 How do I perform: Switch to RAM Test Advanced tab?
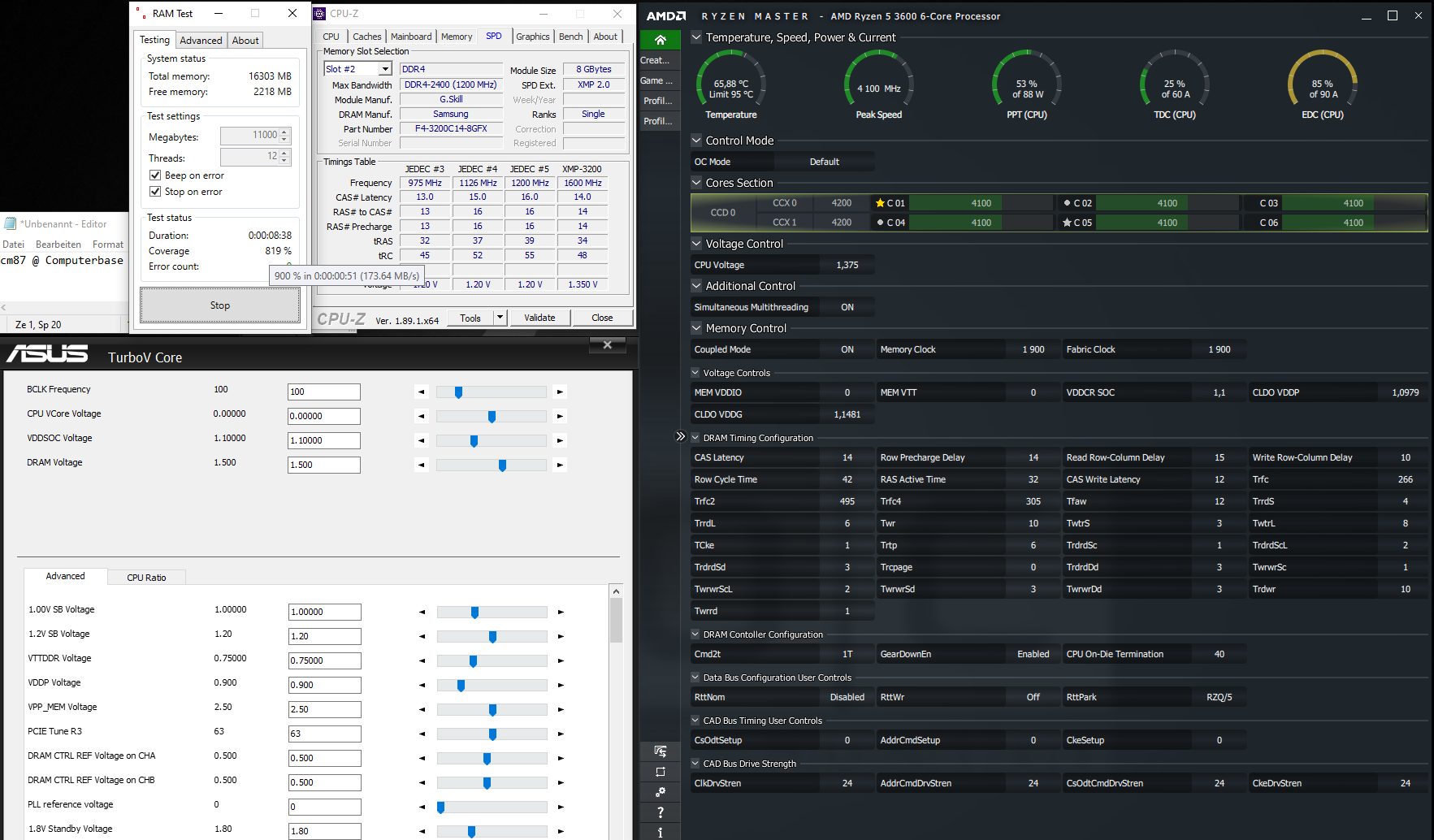(x=201, y=41)
